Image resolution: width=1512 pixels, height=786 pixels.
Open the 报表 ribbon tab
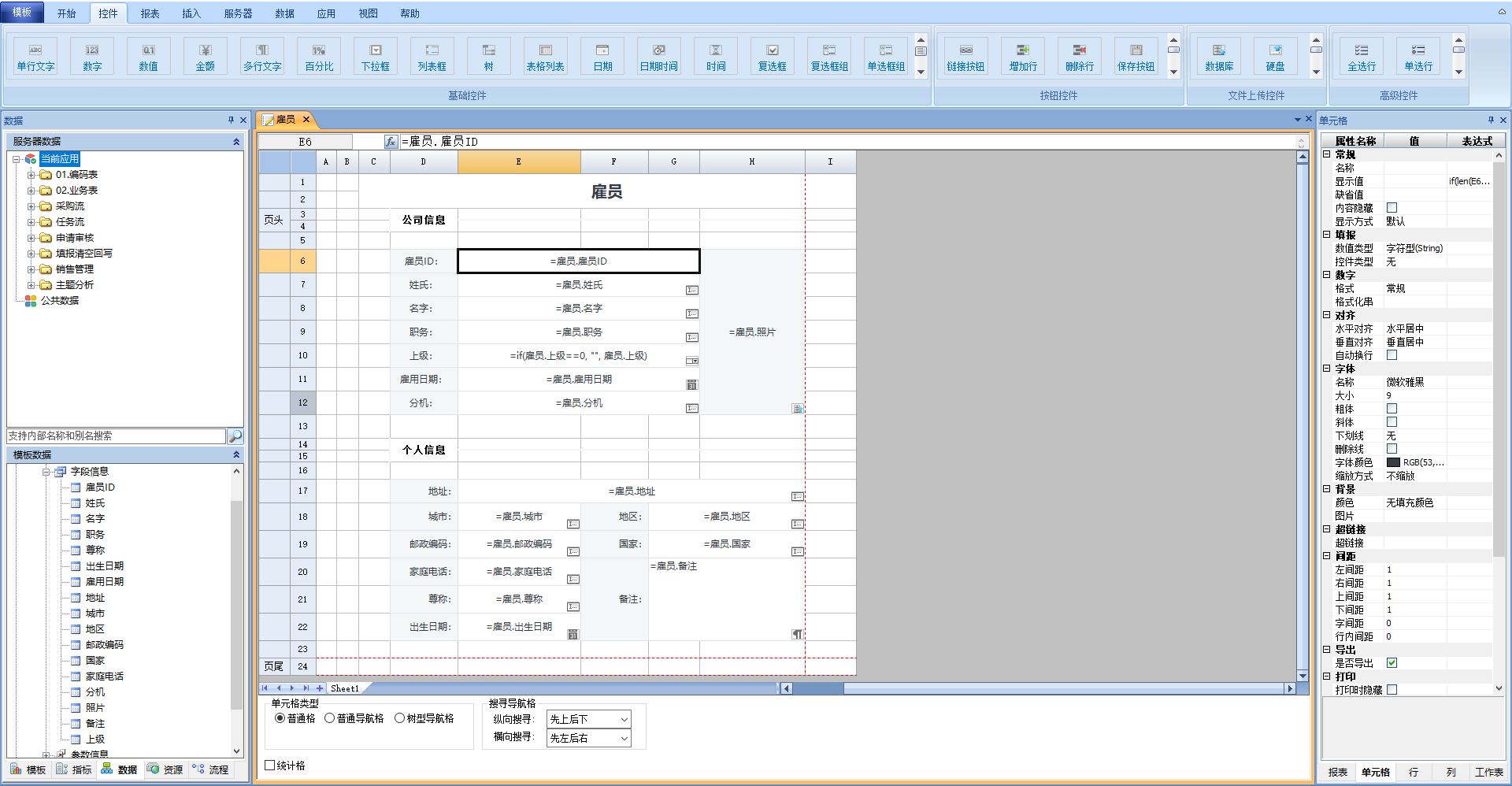pyautogui.click(x=150, y=13)
